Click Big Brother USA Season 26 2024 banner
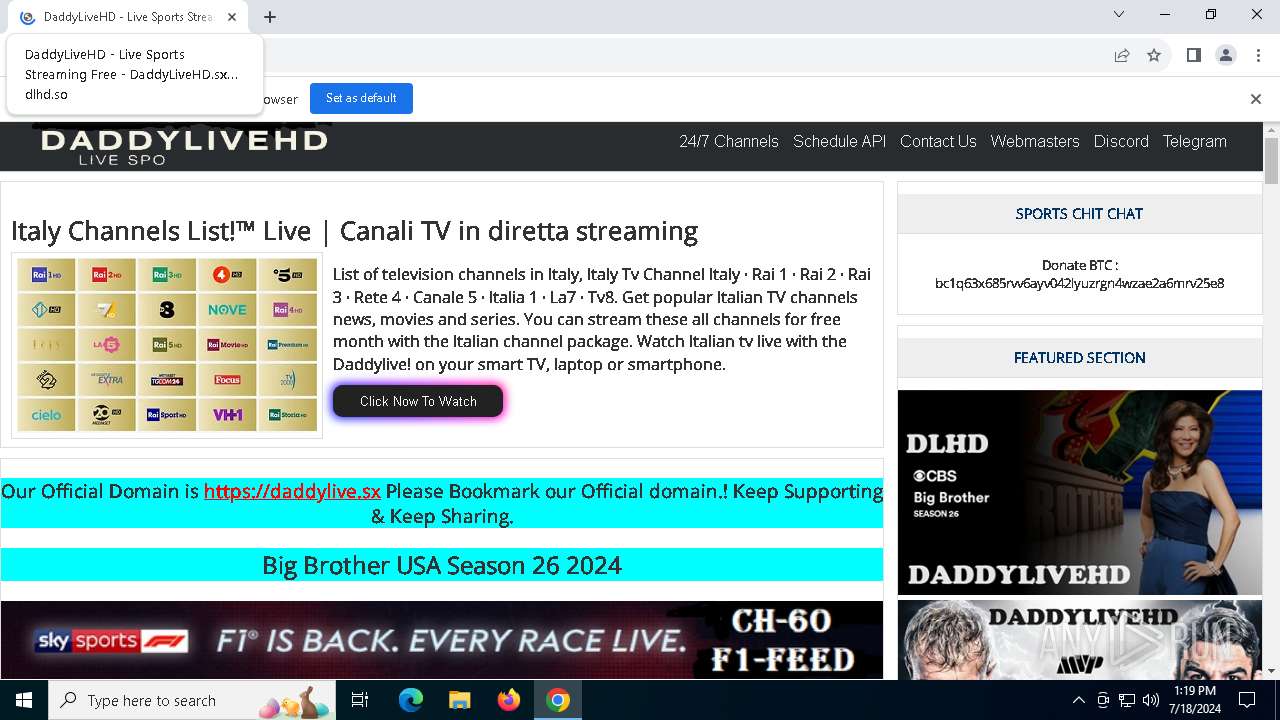Screen dimensions: 1280x720 [x=442, y=565]
